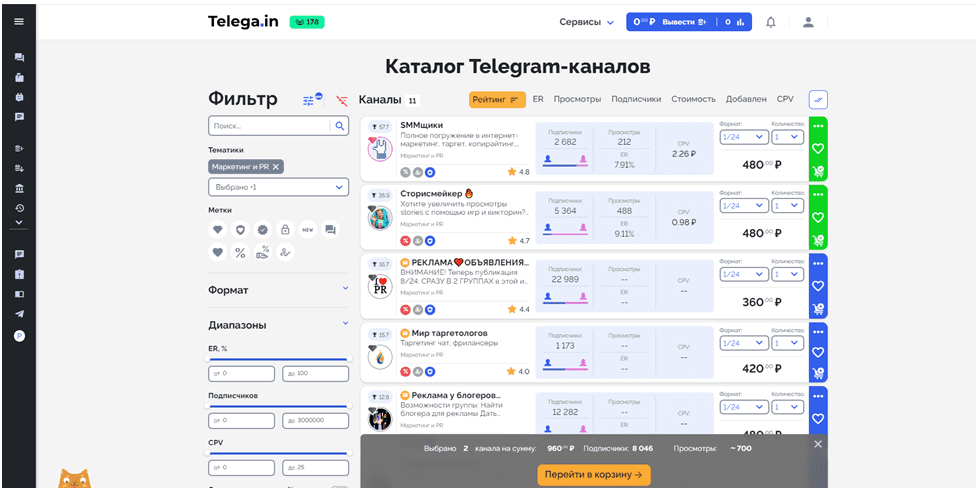Screen dimensions: 978x490
Task: Click the orange cat mascot icon
Action: pyautogui.click(x=75, y=479)
